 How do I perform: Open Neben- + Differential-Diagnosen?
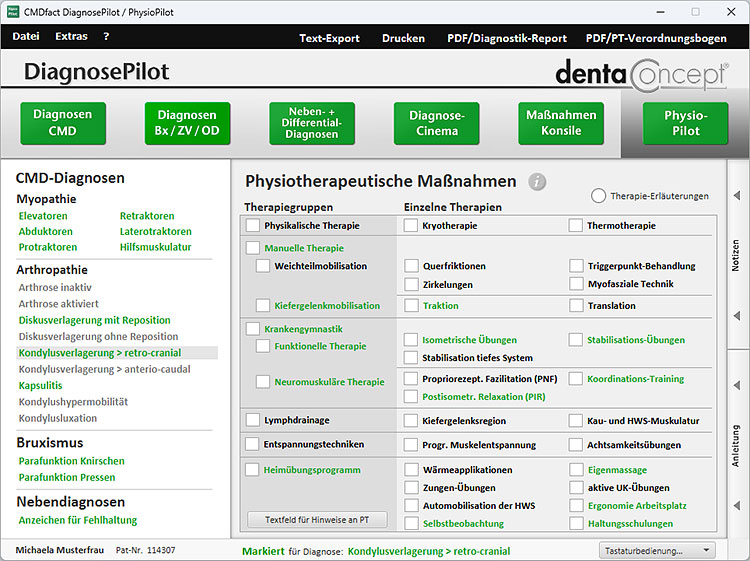point(312,123)
